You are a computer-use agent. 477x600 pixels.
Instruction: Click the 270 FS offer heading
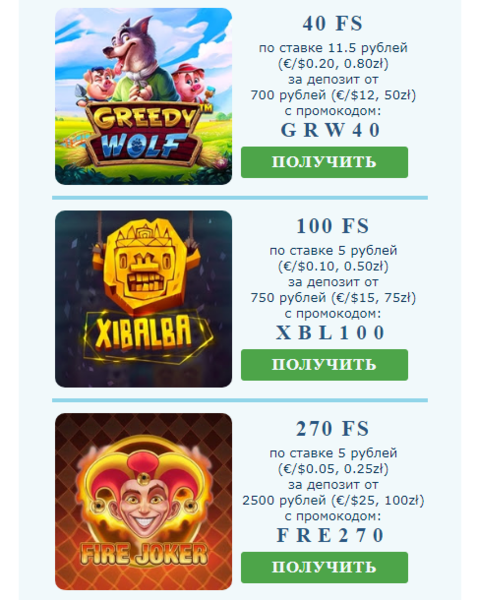coord(332,428)
